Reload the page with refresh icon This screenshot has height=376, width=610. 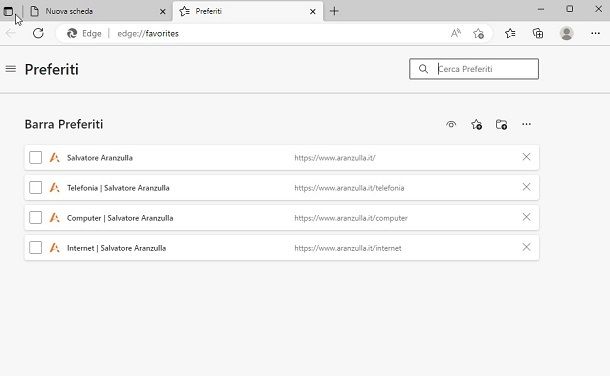(x=38, y=33)
